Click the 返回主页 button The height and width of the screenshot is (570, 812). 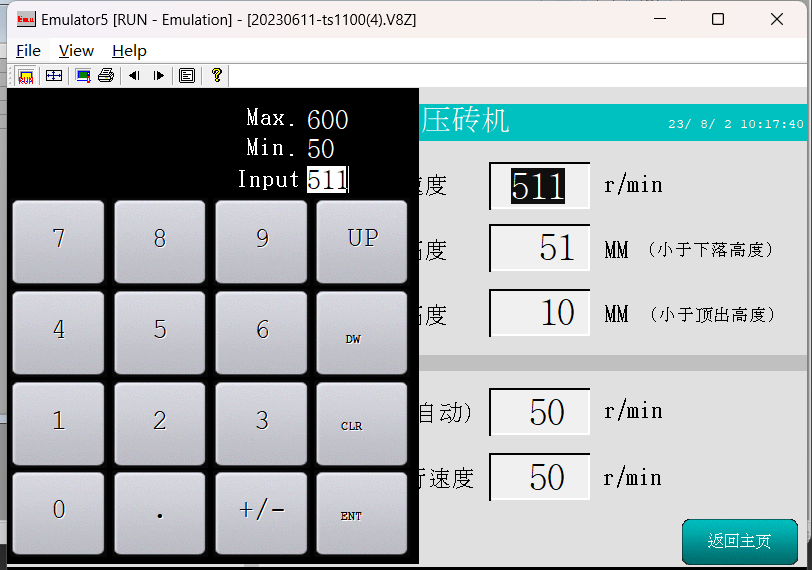point(739,541)
